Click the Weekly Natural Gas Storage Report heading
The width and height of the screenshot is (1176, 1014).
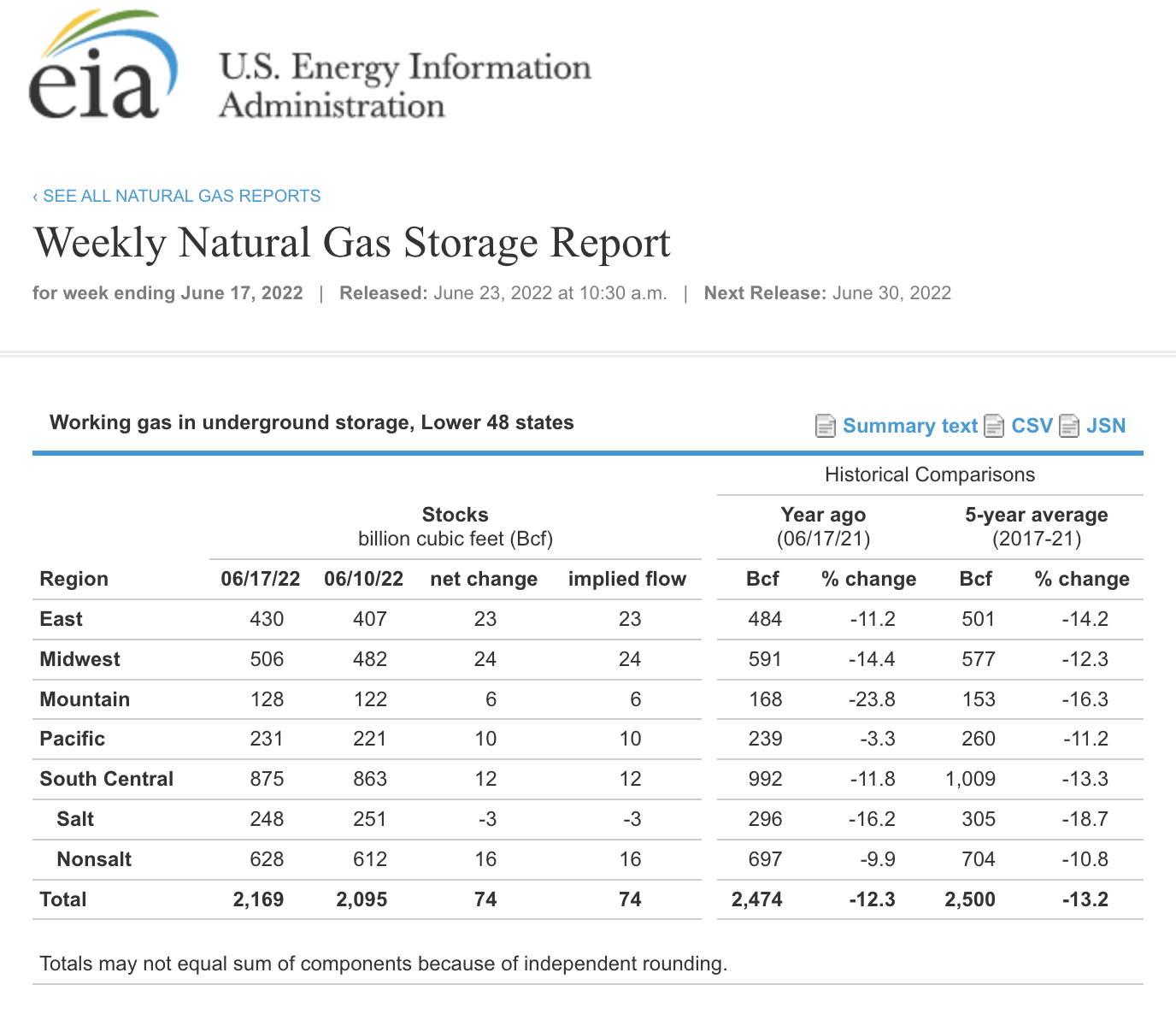[x=352, y=243]
